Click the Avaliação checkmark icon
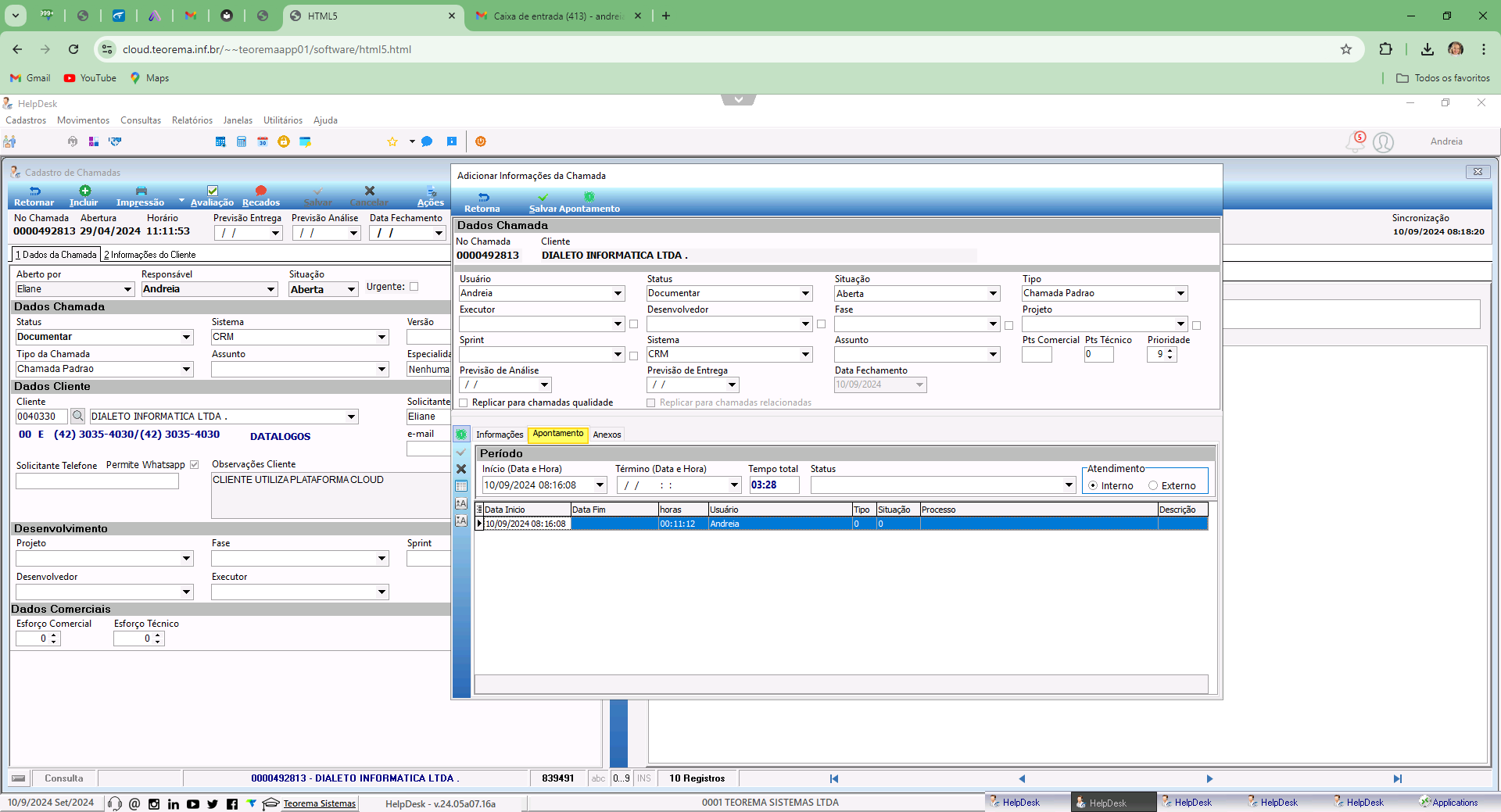 pos(212,191)
